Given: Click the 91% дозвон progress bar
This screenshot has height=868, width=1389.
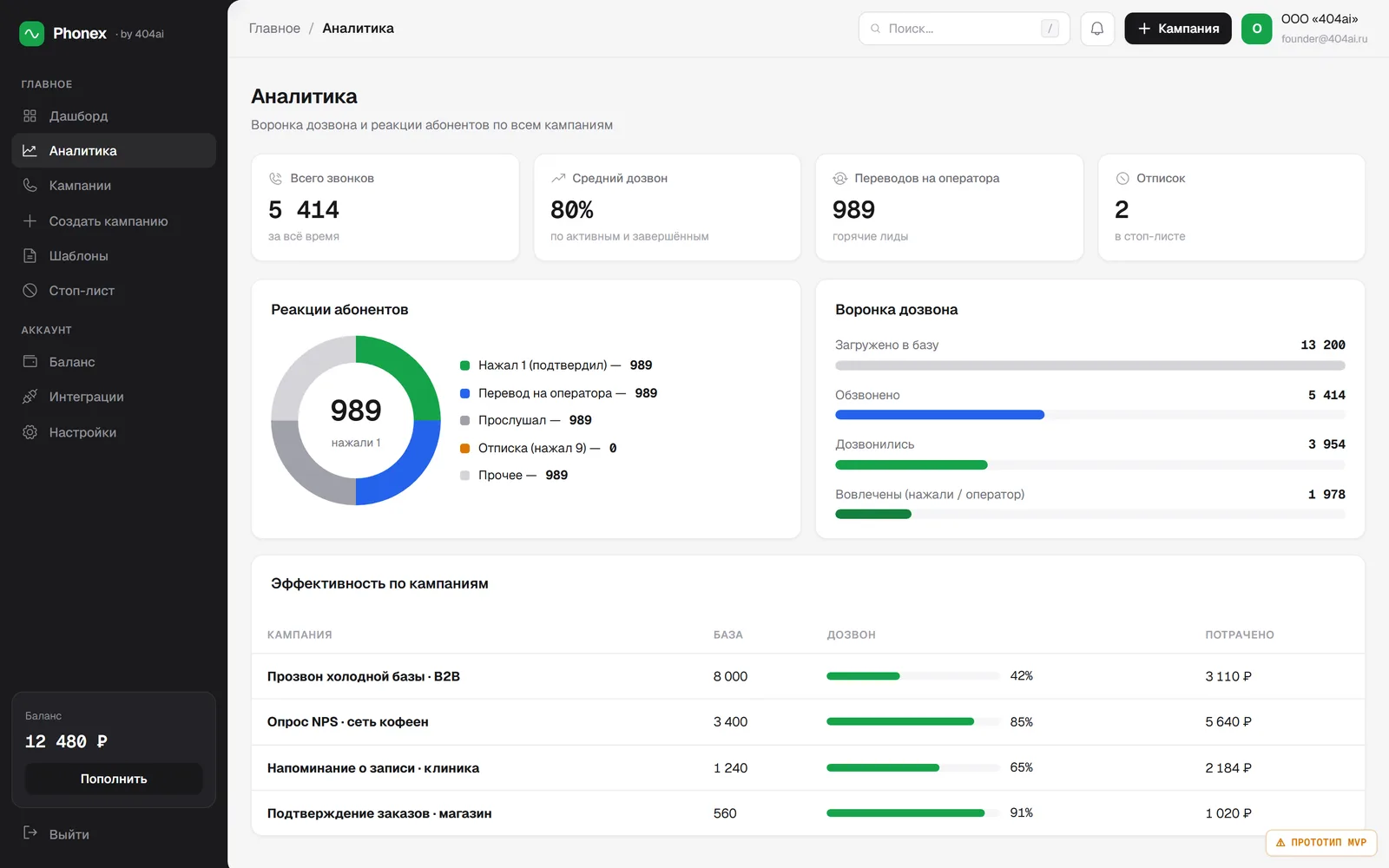Looking at the screenshot, I should click(x=912, y=812).
